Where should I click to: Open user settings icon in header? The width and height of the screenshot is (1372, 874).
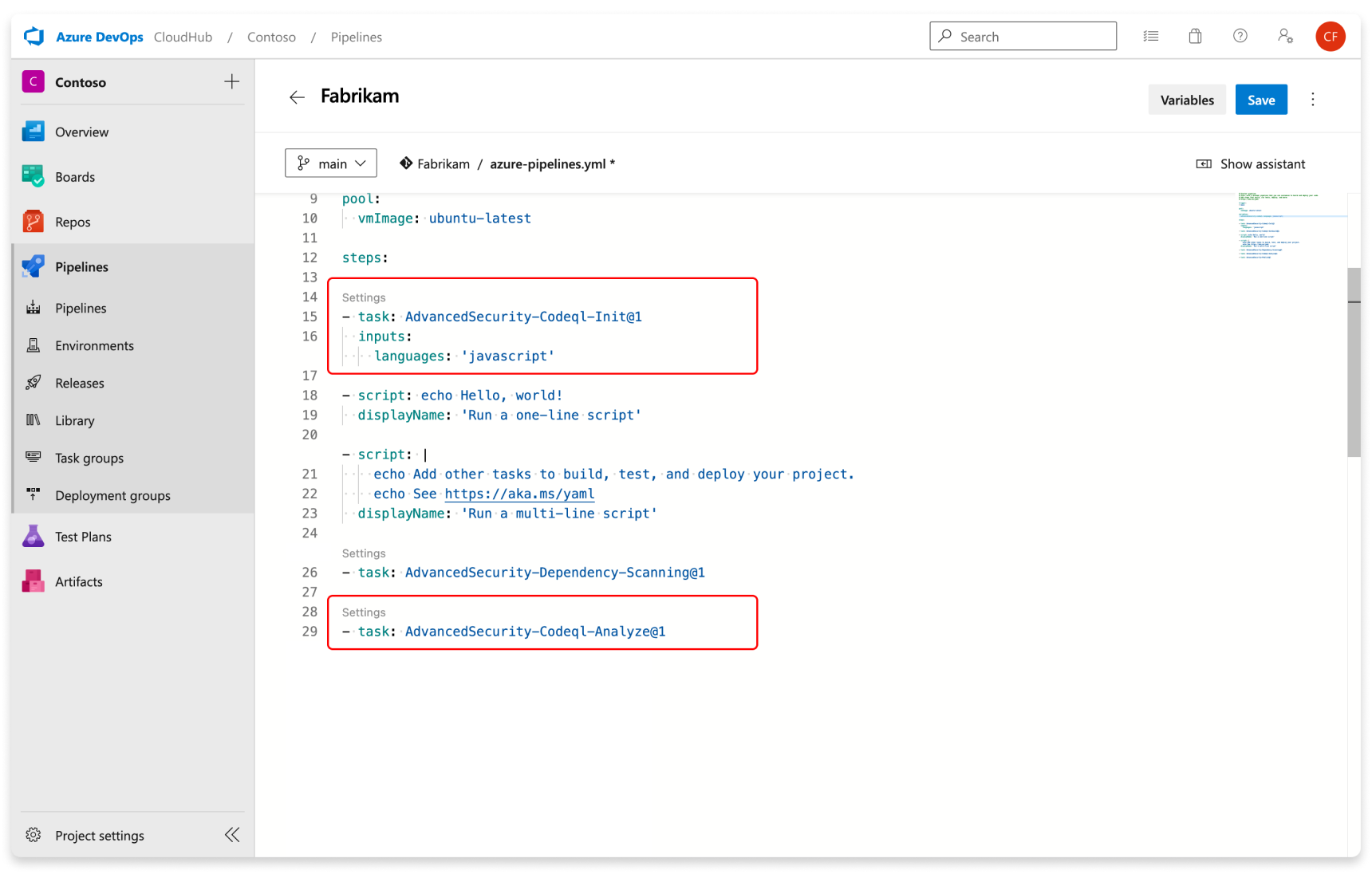[1285, 36]
